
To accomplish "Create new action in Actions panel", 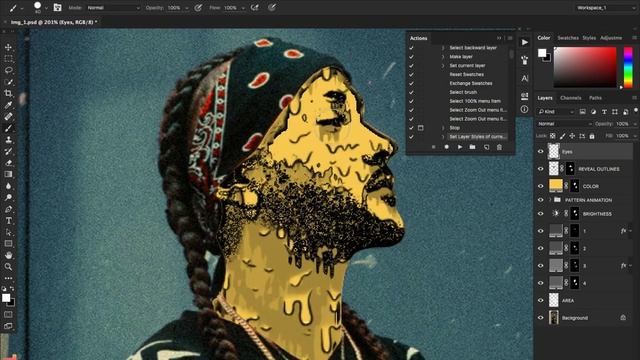I will [486, 147].
